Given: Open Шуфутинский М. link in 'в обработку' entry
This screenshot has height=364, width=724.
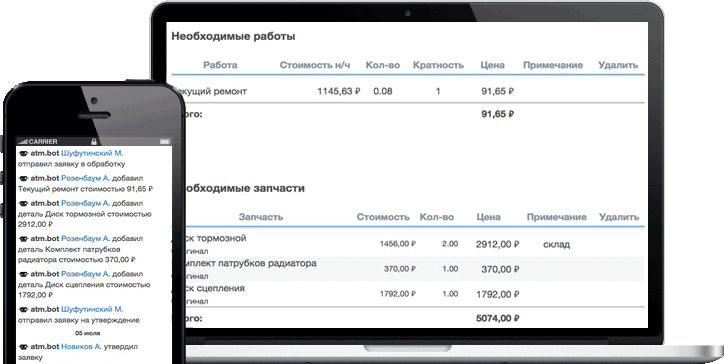Looking at the screenshot, I should point(92,153).
